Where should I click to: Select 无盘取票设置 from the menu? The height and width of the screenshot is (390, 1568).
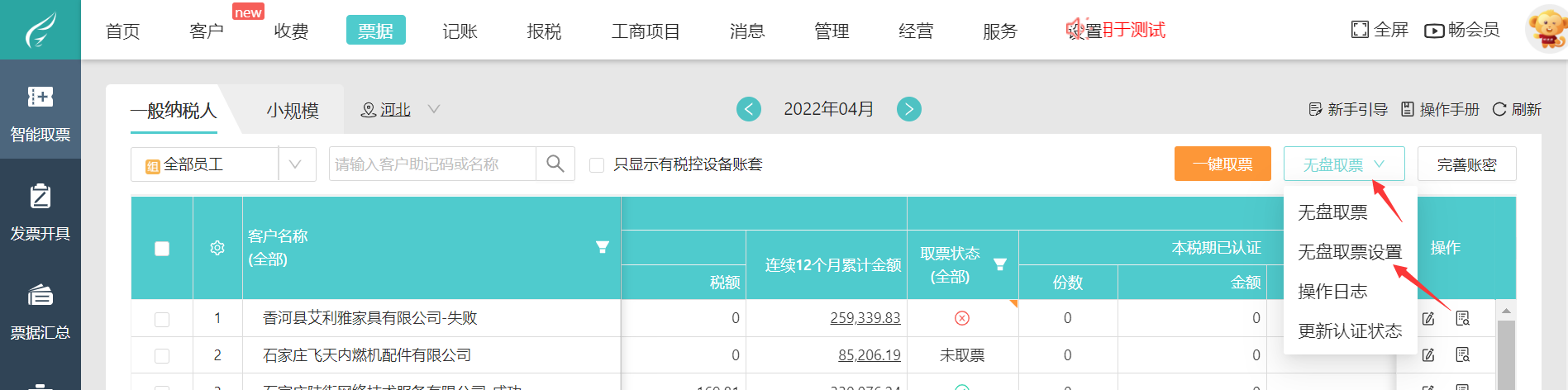pos(1349,252)
